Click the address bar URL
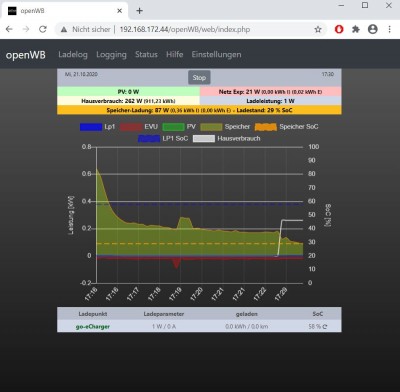This screenshot has height=392, width=400. click(x=185, y=29)
